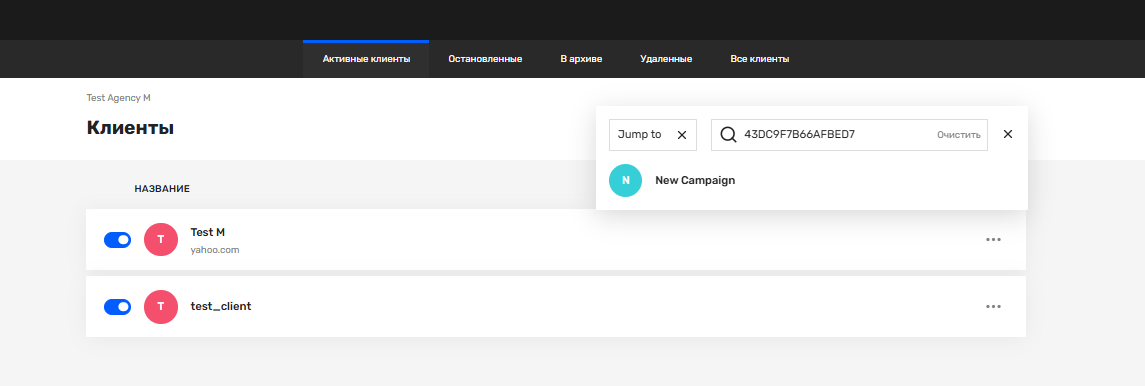
Task: Open the Test M client
Action: tap(207, 232)
